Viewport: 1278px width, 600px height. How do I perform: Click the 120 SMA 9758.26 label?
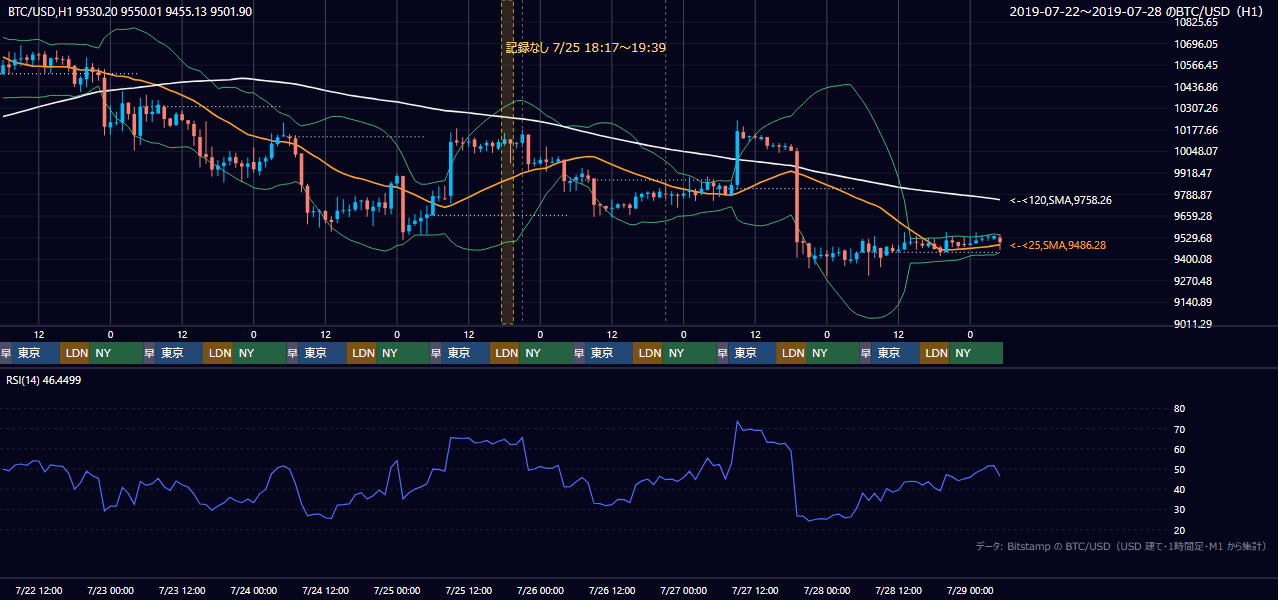1060,200
